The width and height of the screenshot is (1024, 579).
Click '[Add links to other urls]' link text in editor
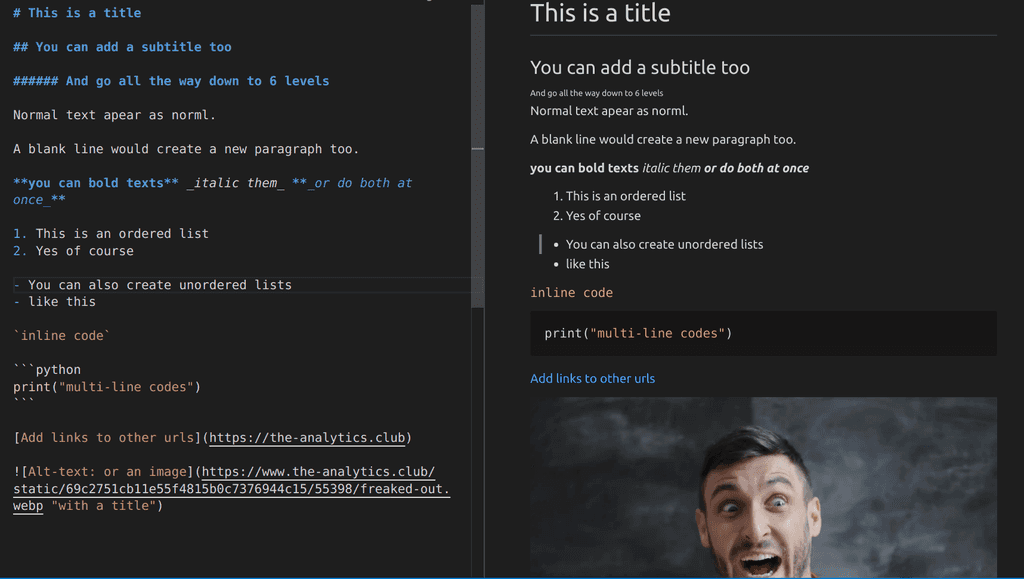pos(107,437)
